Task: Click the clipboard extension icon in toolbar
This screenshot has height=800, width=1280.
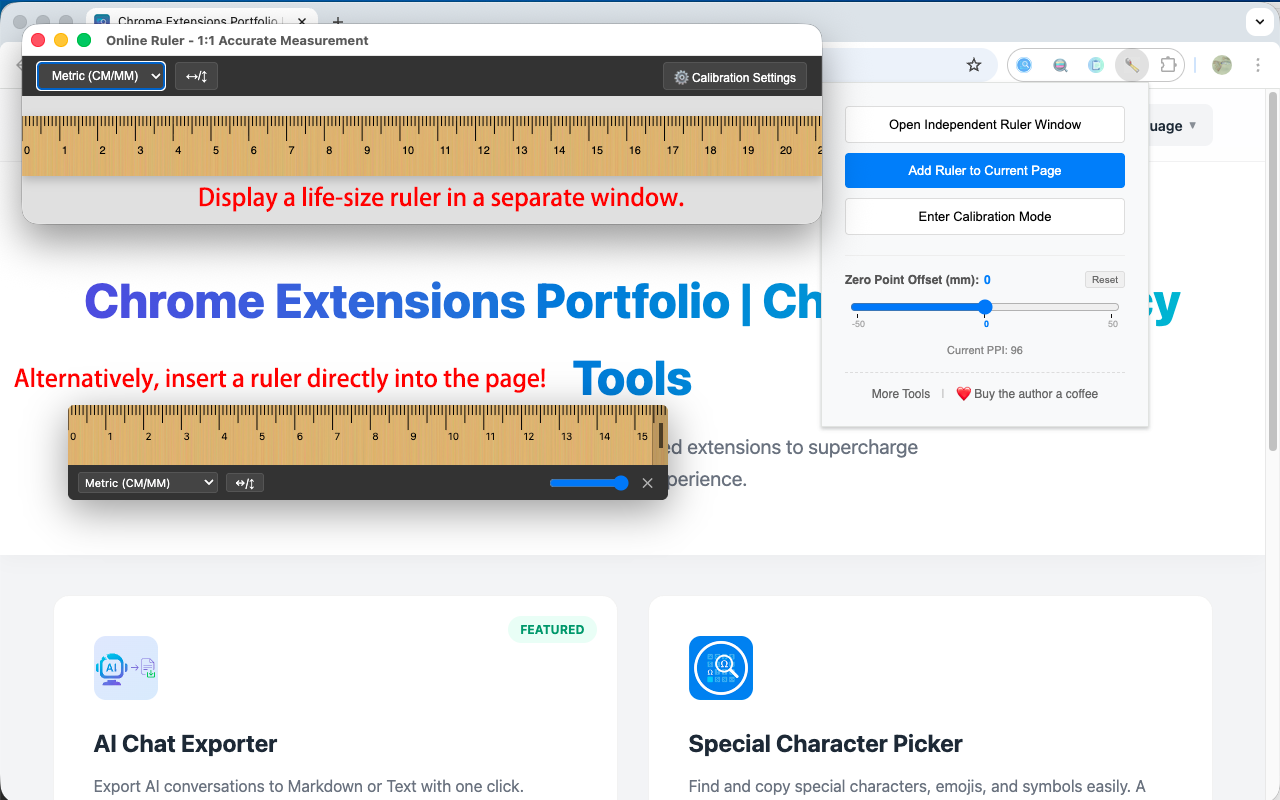Action: [1096, 65]
